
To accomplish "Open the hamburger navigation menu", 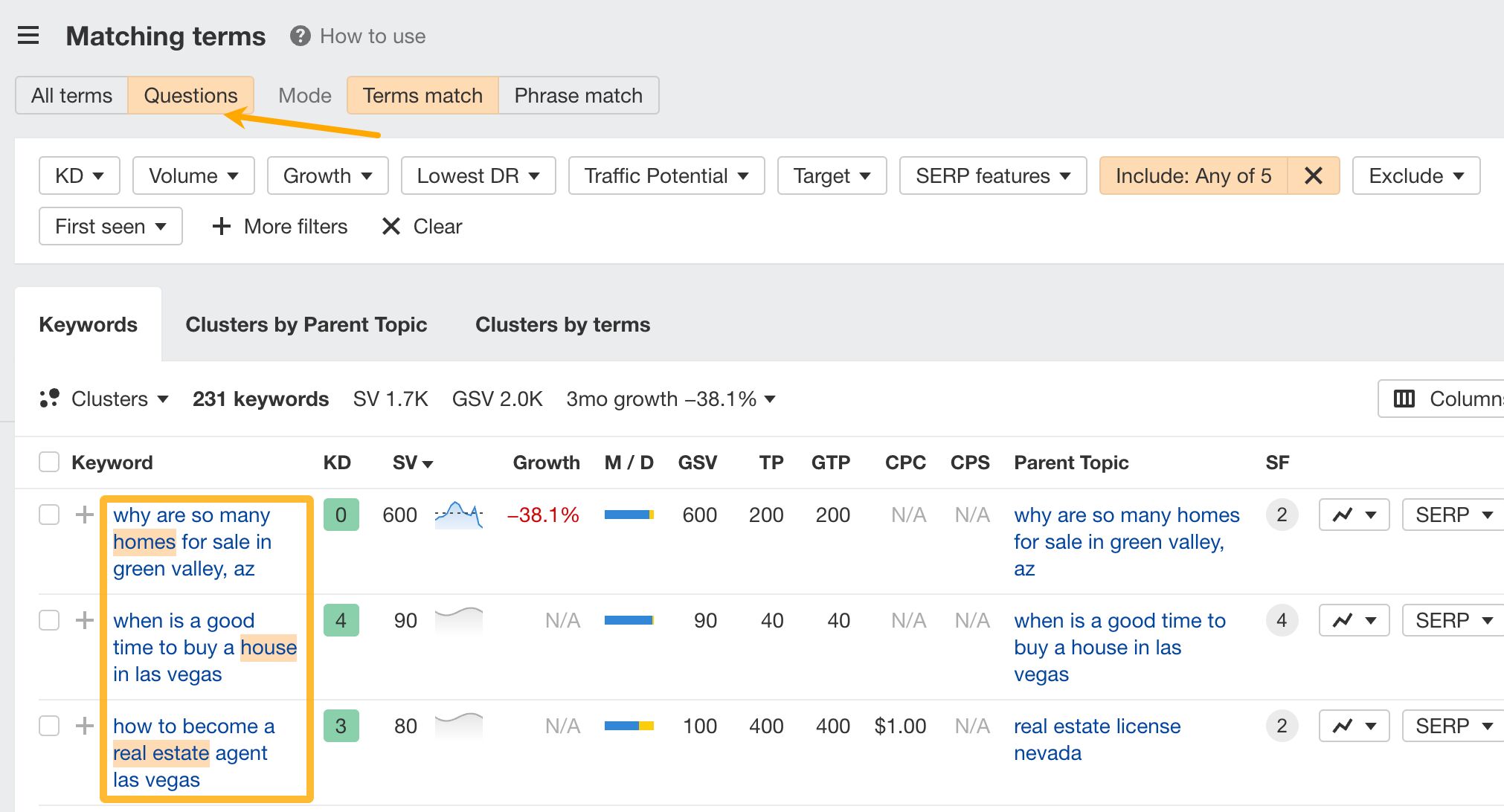I will point(28,35).
